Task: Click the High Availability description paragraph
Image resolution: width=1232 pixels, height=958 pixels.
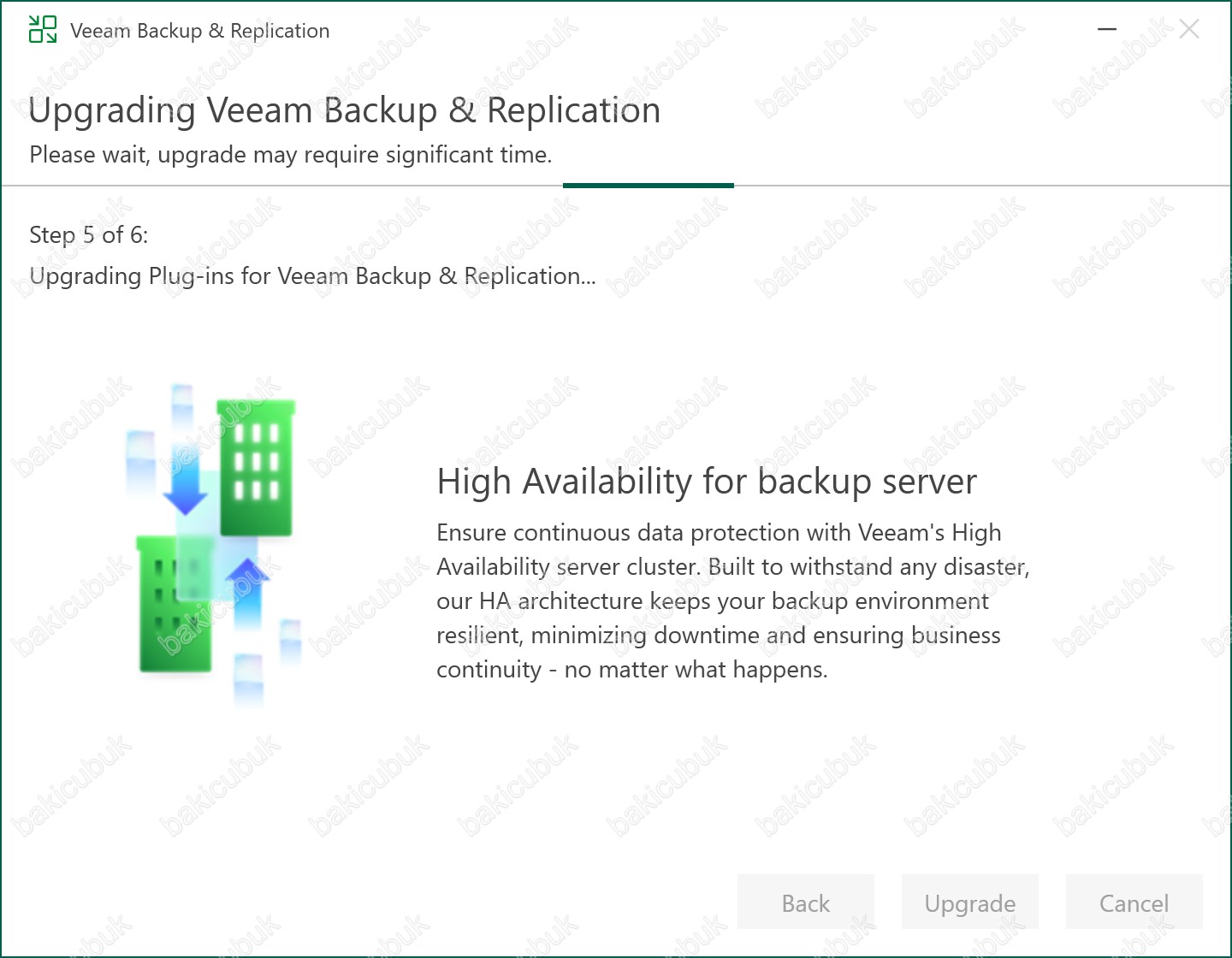Action: pos(732,600)
